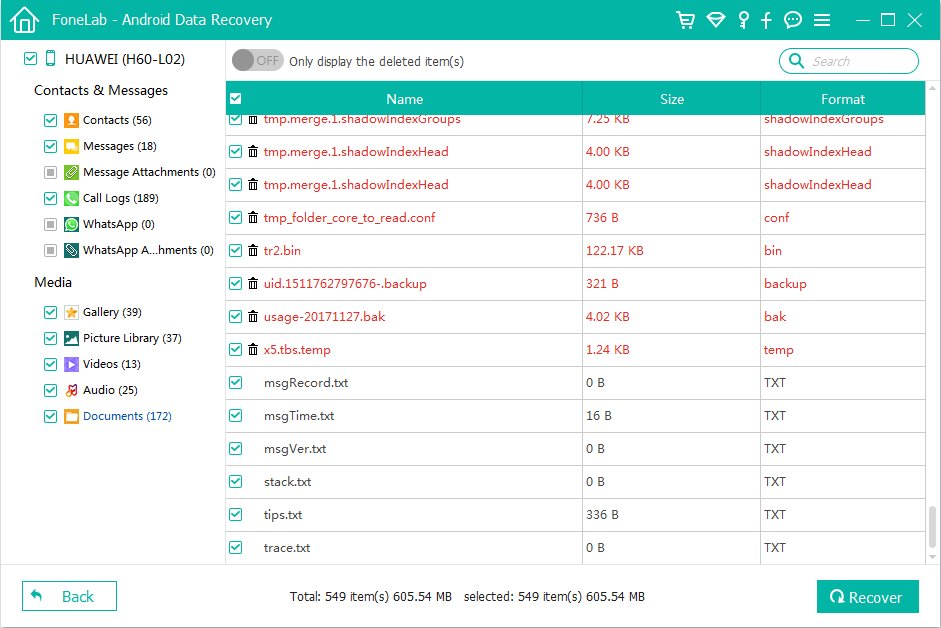Uncheck the HUAWEI (H60-L02) device checkbox
Image resolution: width=941 pixels, height=628 pixels.
pos(30,59)
